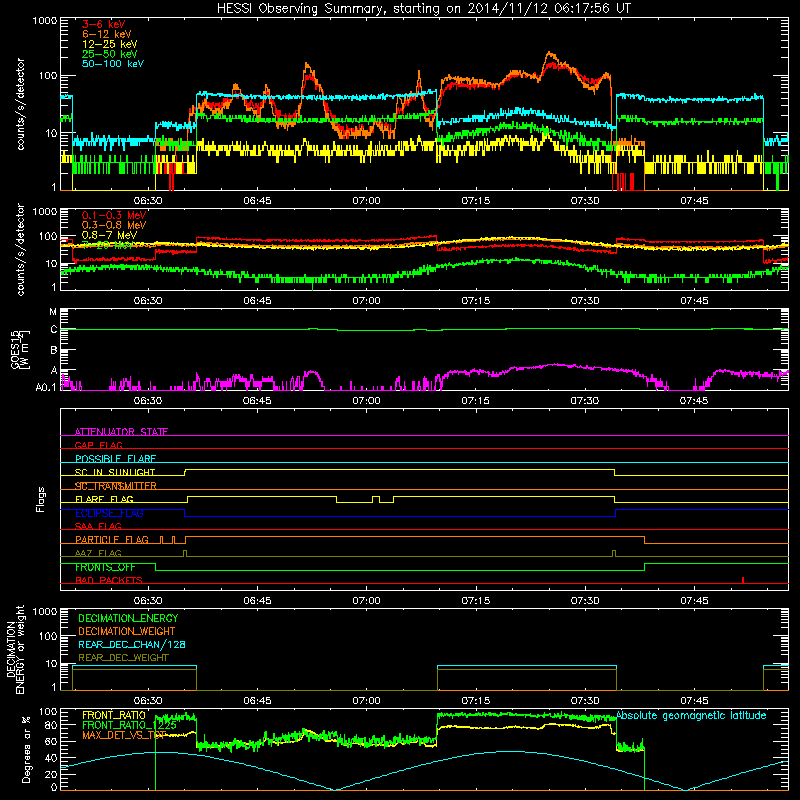Click the 0.1-0.3 MeV legend label
The image size is (800, 800).
tap(114, 215)
